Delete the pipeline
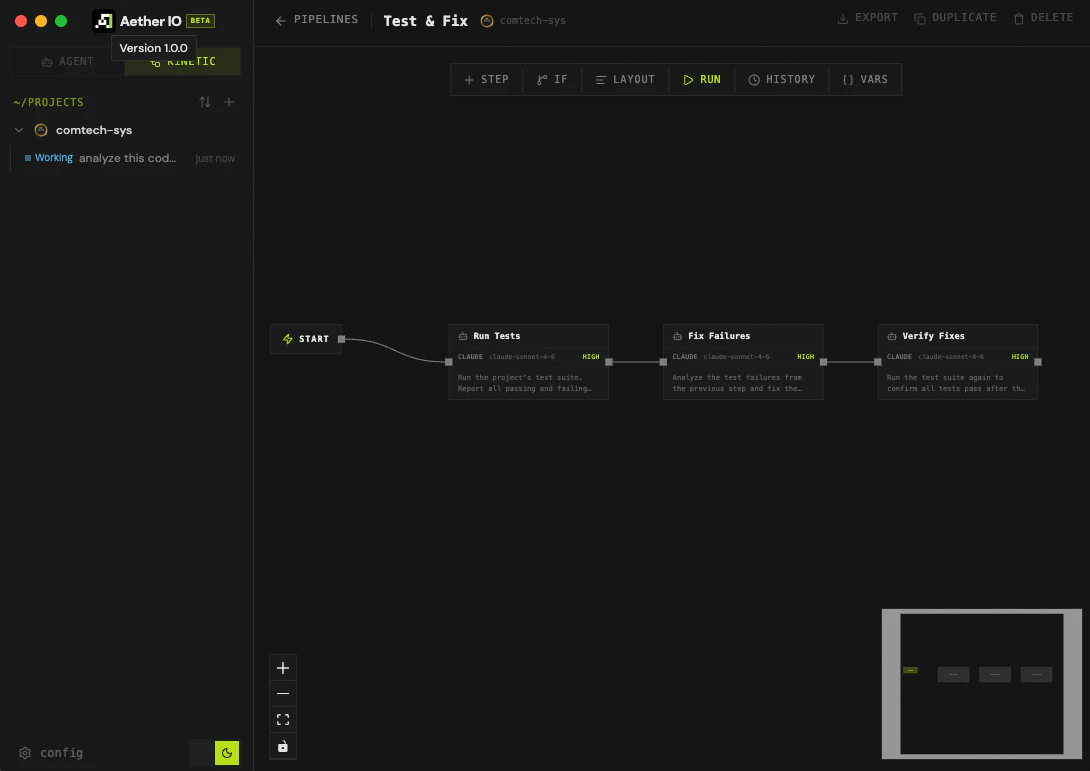The height and width of the screenshot is (771, 1090). [x=1043, y=17]
